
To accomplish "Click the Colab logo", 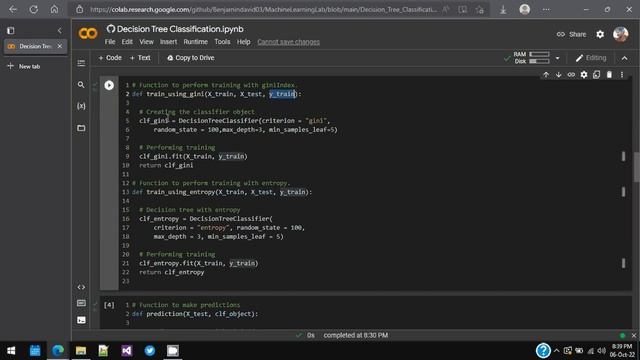I will (x=88, y=33).
